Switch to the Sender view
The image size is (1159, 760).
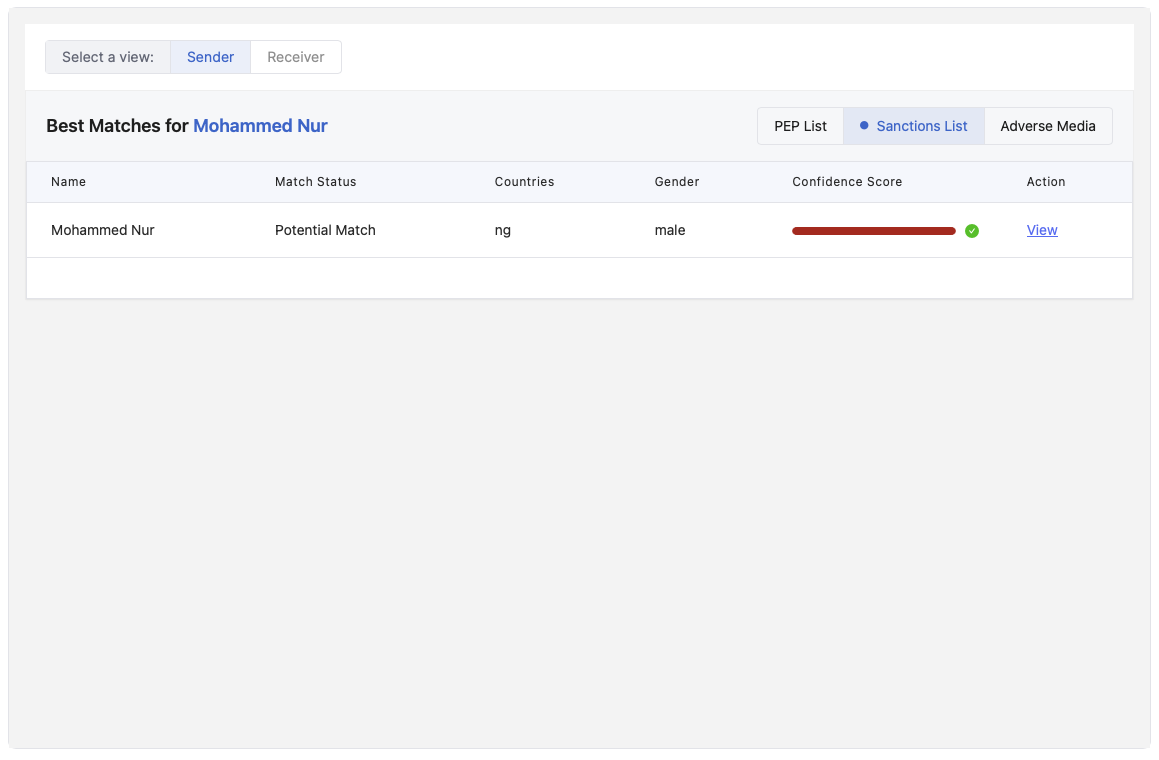point(210,57)
